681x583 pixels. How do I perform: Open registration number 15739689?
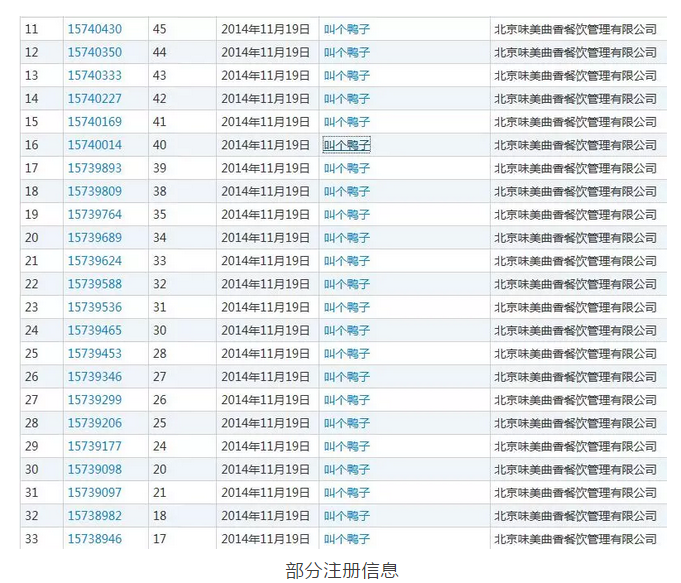click(x=94, y=238)
